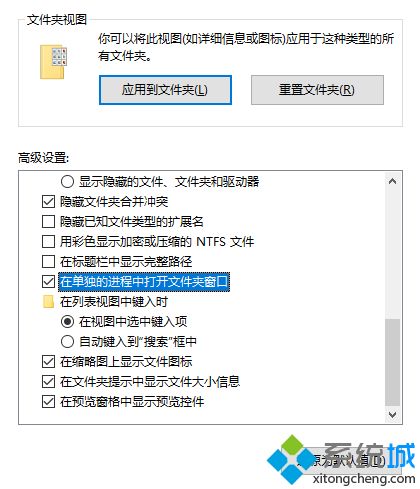Click the 重置文件夹(R) button
This screenshot has width=420, height=489.
tap(317, 90)
